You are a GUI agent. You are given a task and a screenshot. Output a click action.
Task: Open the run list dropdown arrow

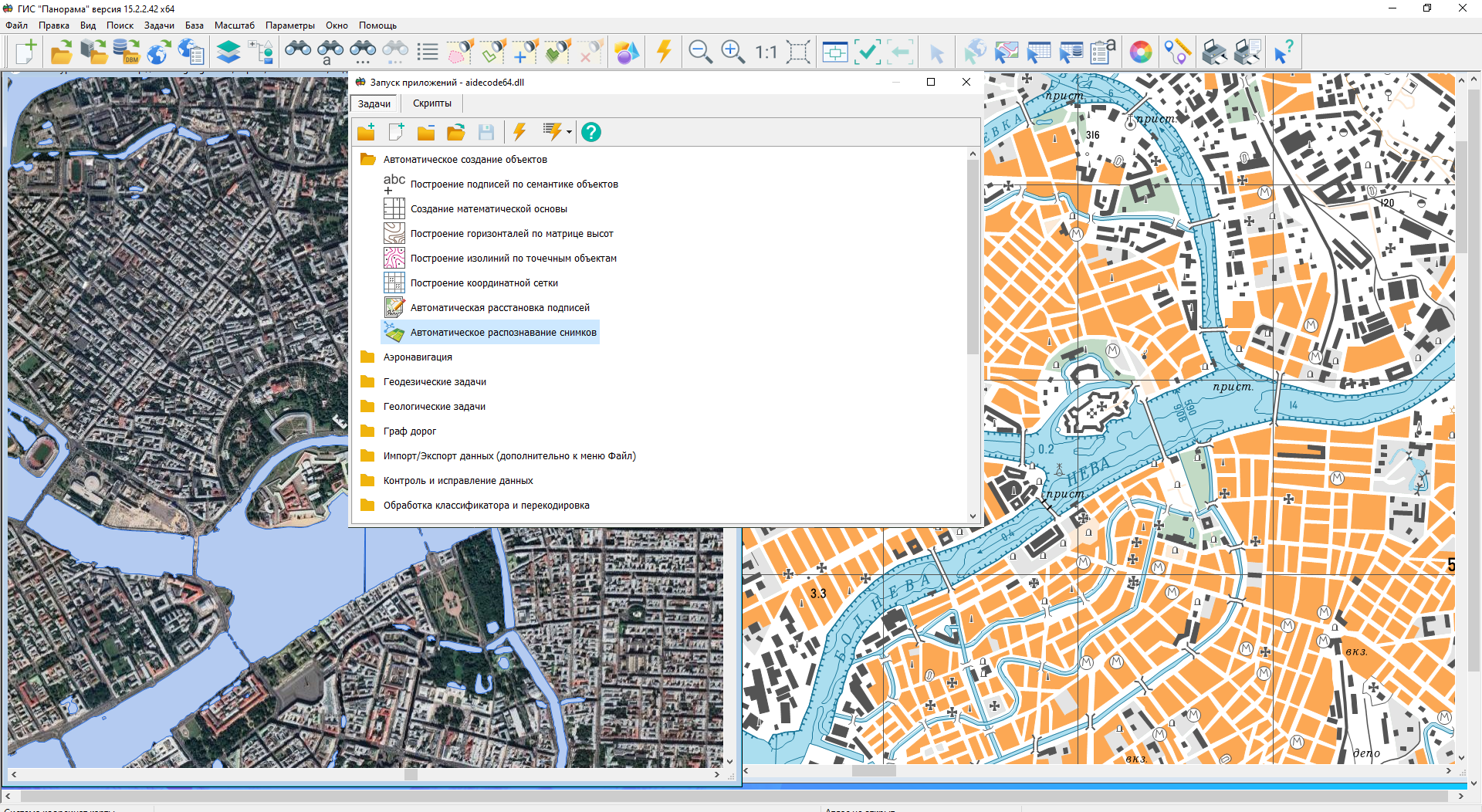pos(569,133)
